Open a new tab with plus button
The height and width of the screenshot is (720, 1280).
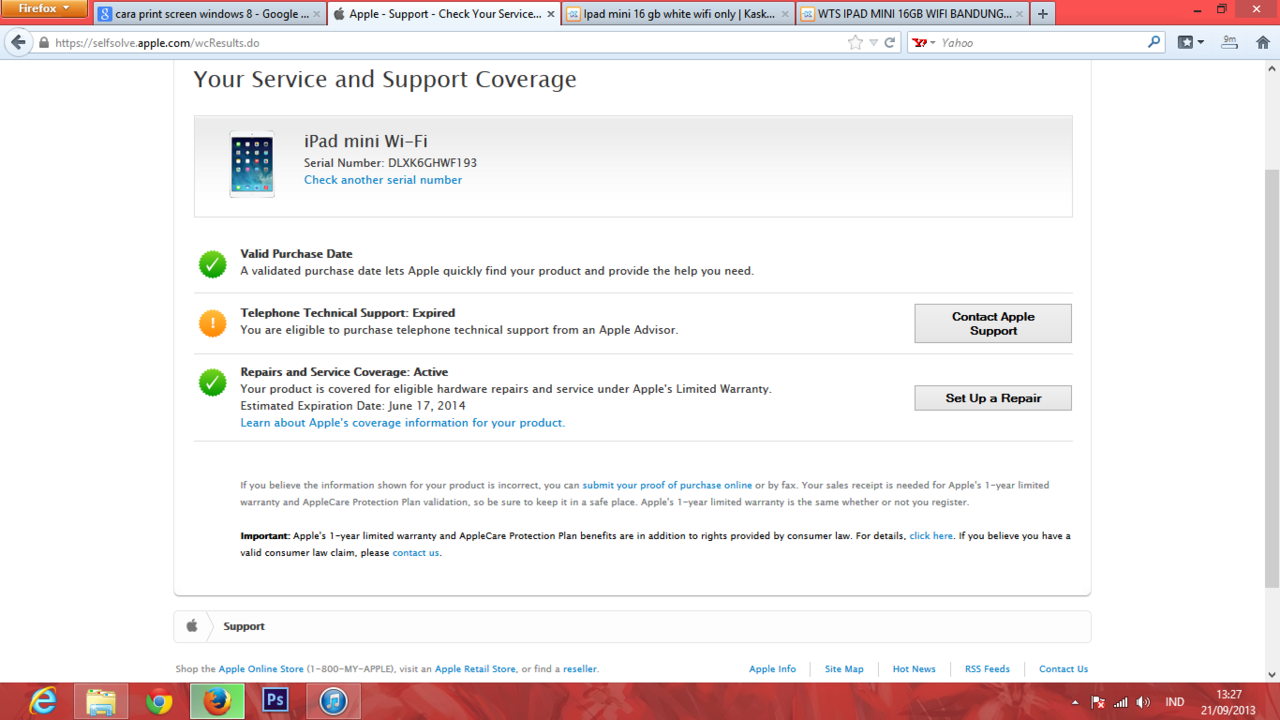(1043, 14)
